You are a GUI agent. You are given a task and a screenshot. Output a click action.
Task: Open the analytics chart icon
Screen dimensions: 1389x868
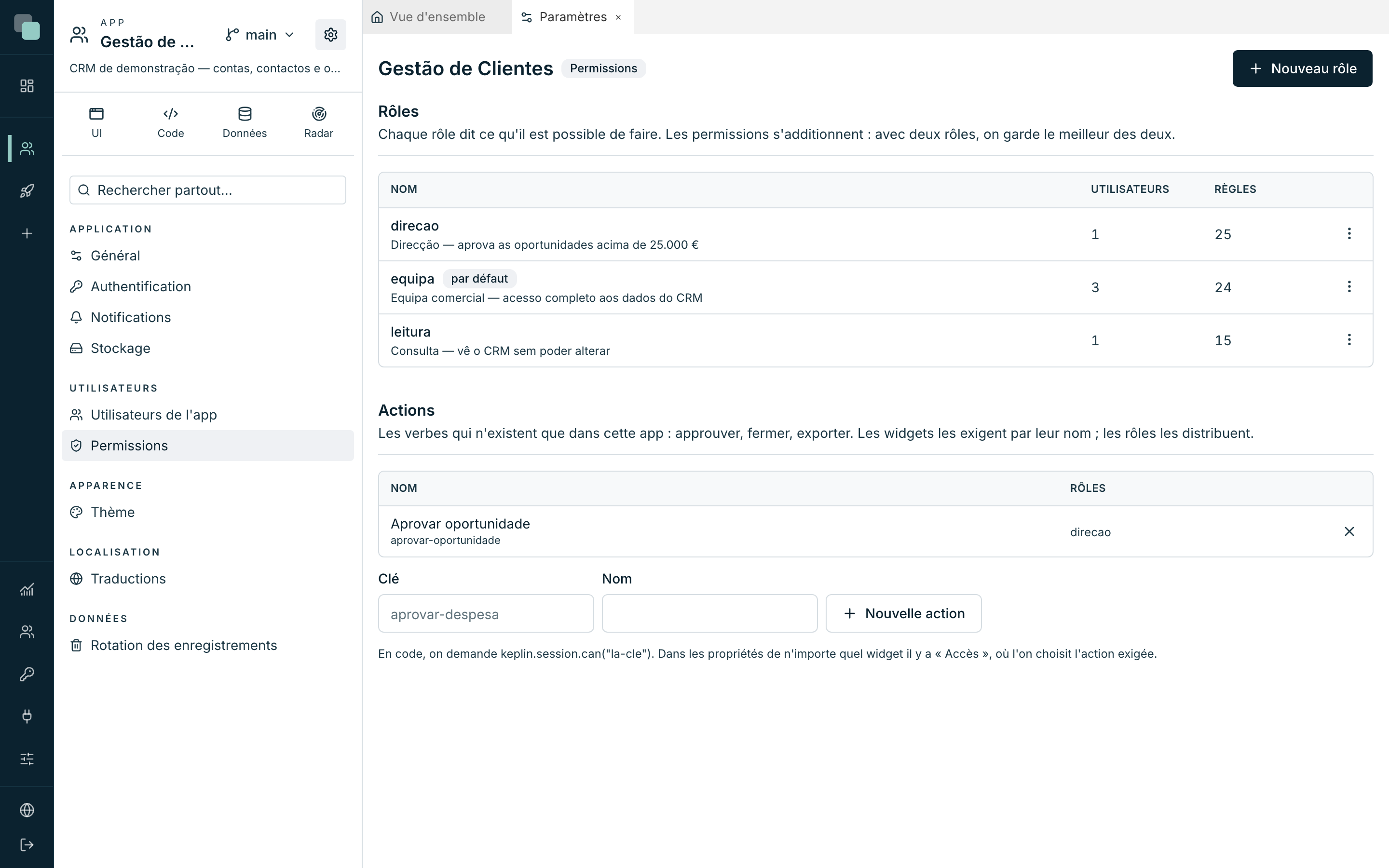click(27, 590)
